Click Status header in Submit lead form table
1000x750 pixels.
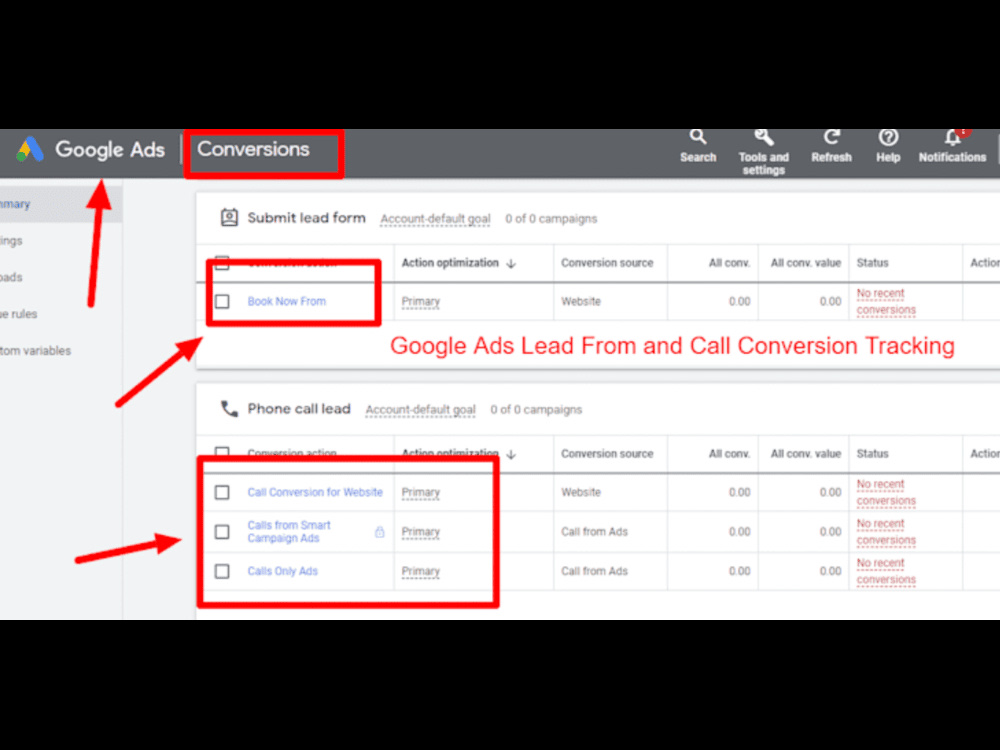872,263
